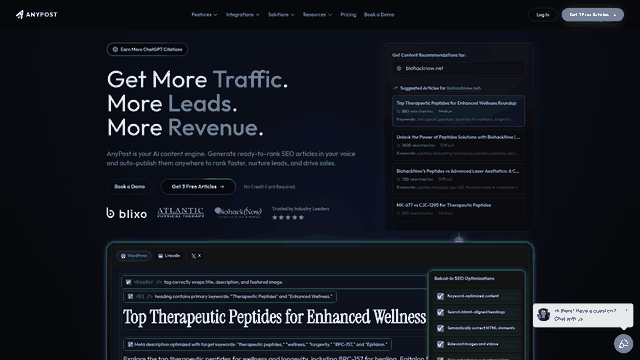This screenshot has width=640, height=360.
Task: Click the chat greeting message text
Action: [585, 315]
